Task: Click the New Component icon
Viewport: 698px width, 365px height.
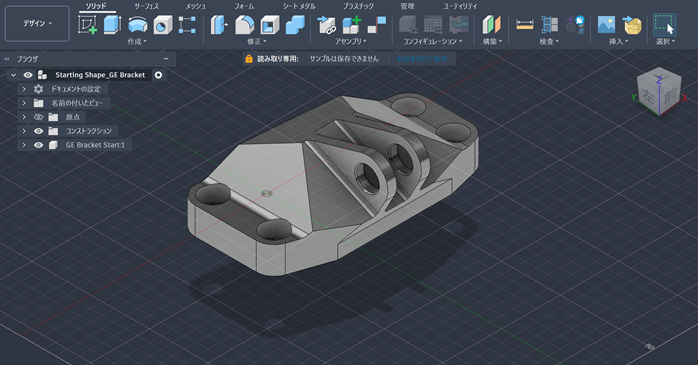Action: coord(352,25)
